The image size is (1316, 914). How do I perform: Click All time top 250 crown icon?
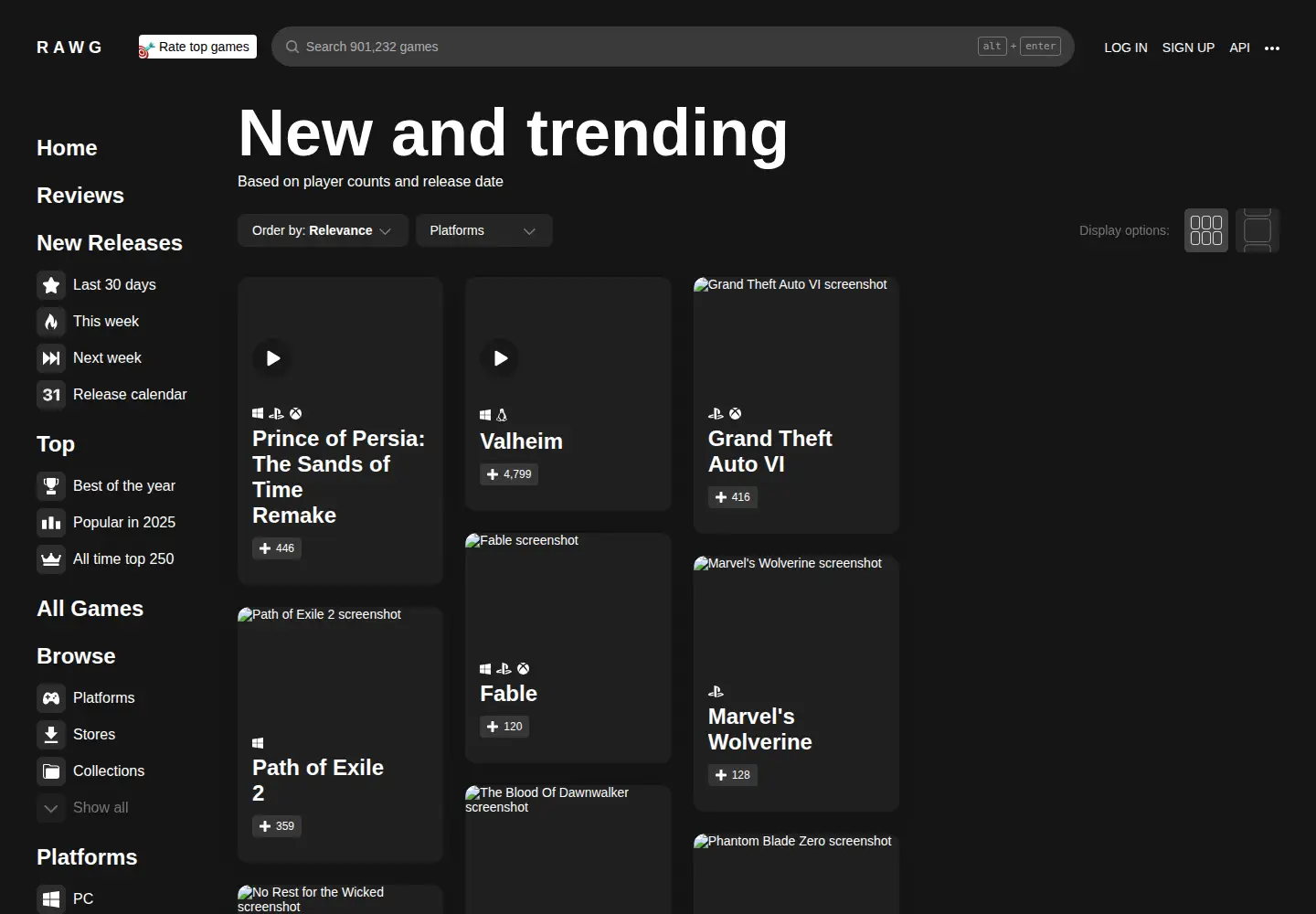coord(51,559)
